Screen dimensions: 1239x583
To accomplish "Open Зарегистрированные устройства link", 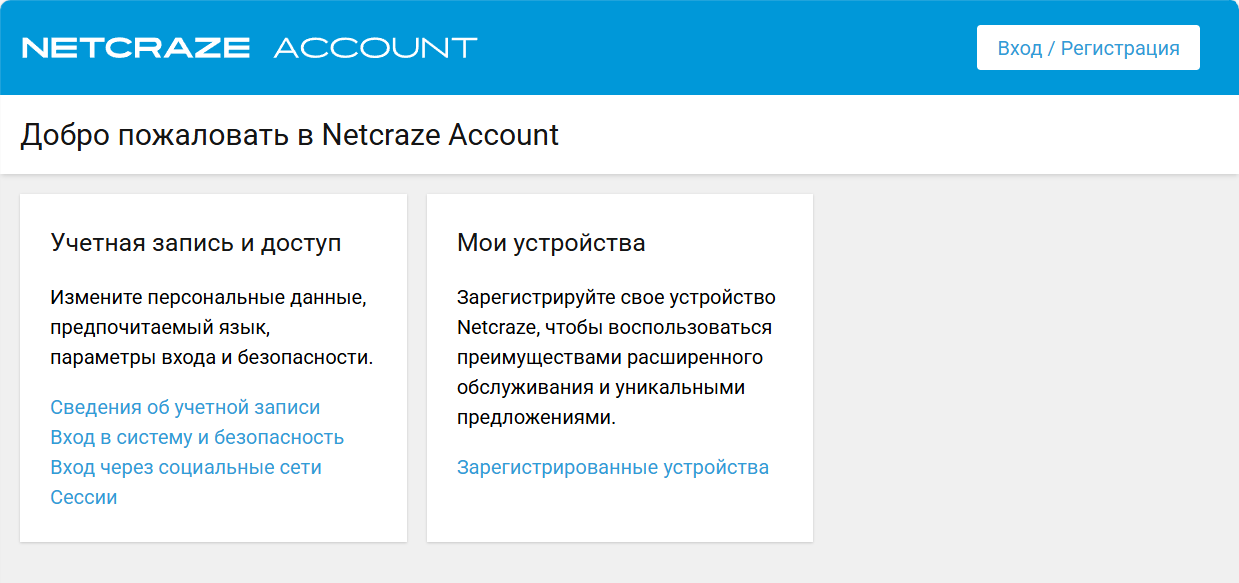I will coord(613,467).
